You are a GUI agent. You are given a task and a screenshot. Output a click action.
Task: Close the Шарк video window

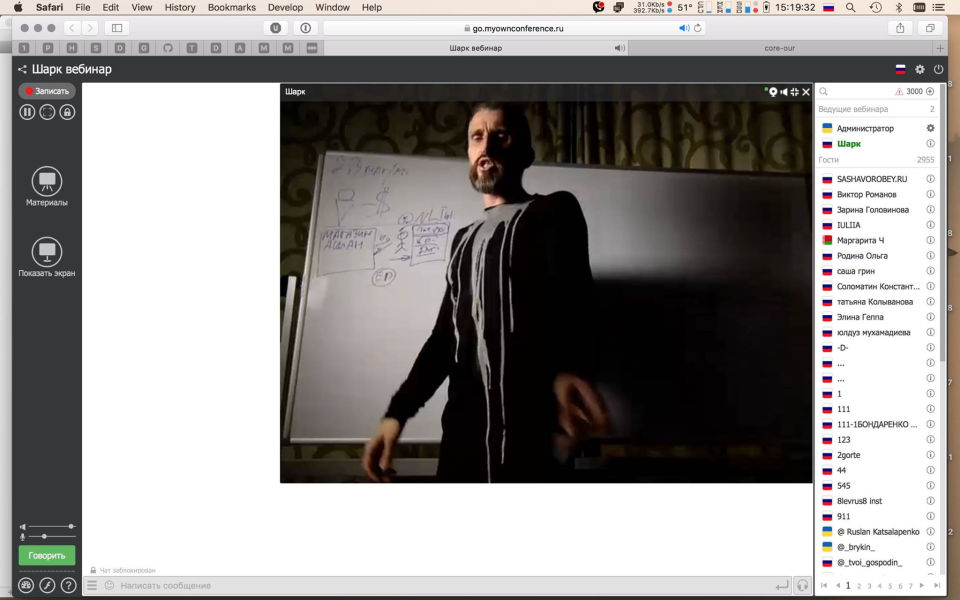click(x=806, y=92)
